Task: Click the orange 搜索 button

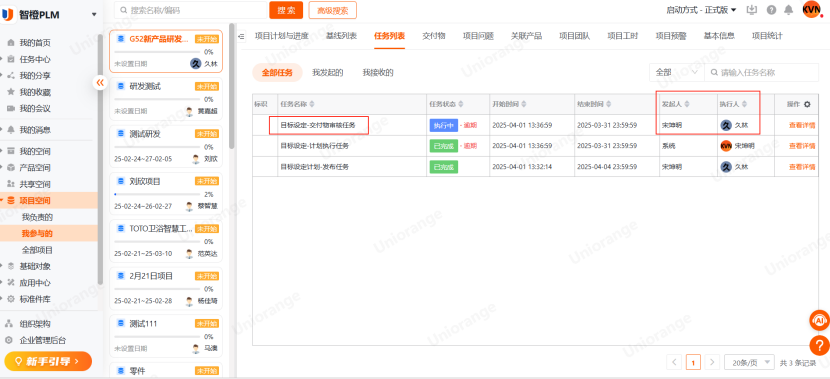Action: pyautogui.click(x=286, y=10)
